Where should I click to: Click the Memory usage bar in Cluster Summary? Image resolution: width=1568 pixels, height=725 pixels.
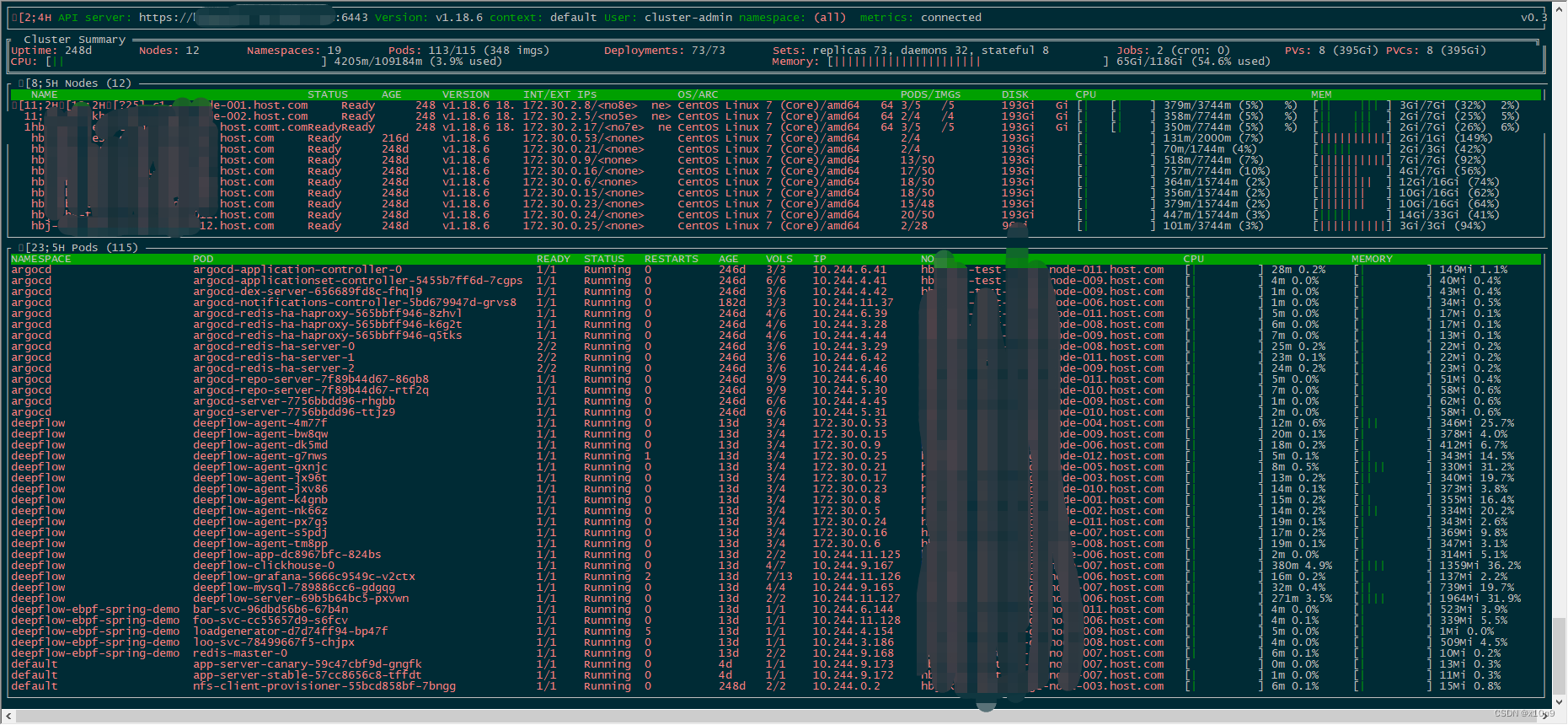[x=968, y=62]
